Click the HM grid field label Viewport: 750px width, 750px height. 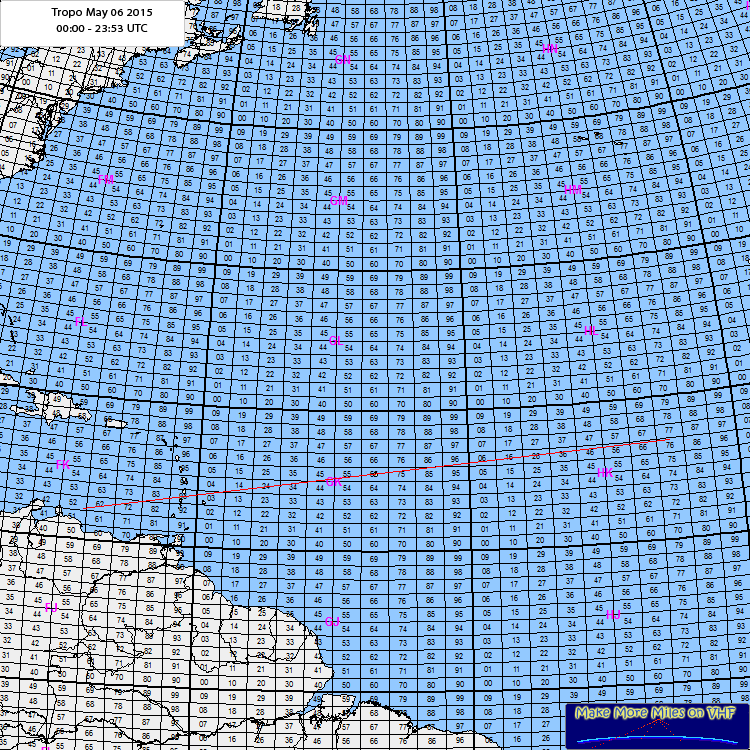pyautogui.click(x=573, y=190)
